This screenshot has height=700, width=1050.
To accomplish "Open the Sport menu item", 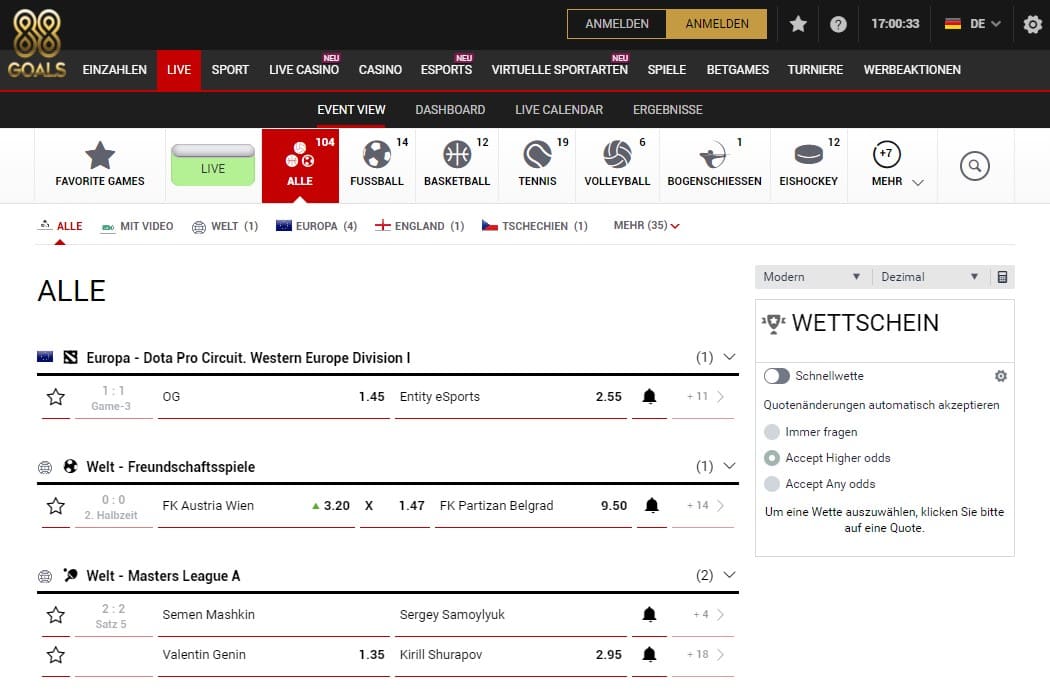I will coord(230,70).
